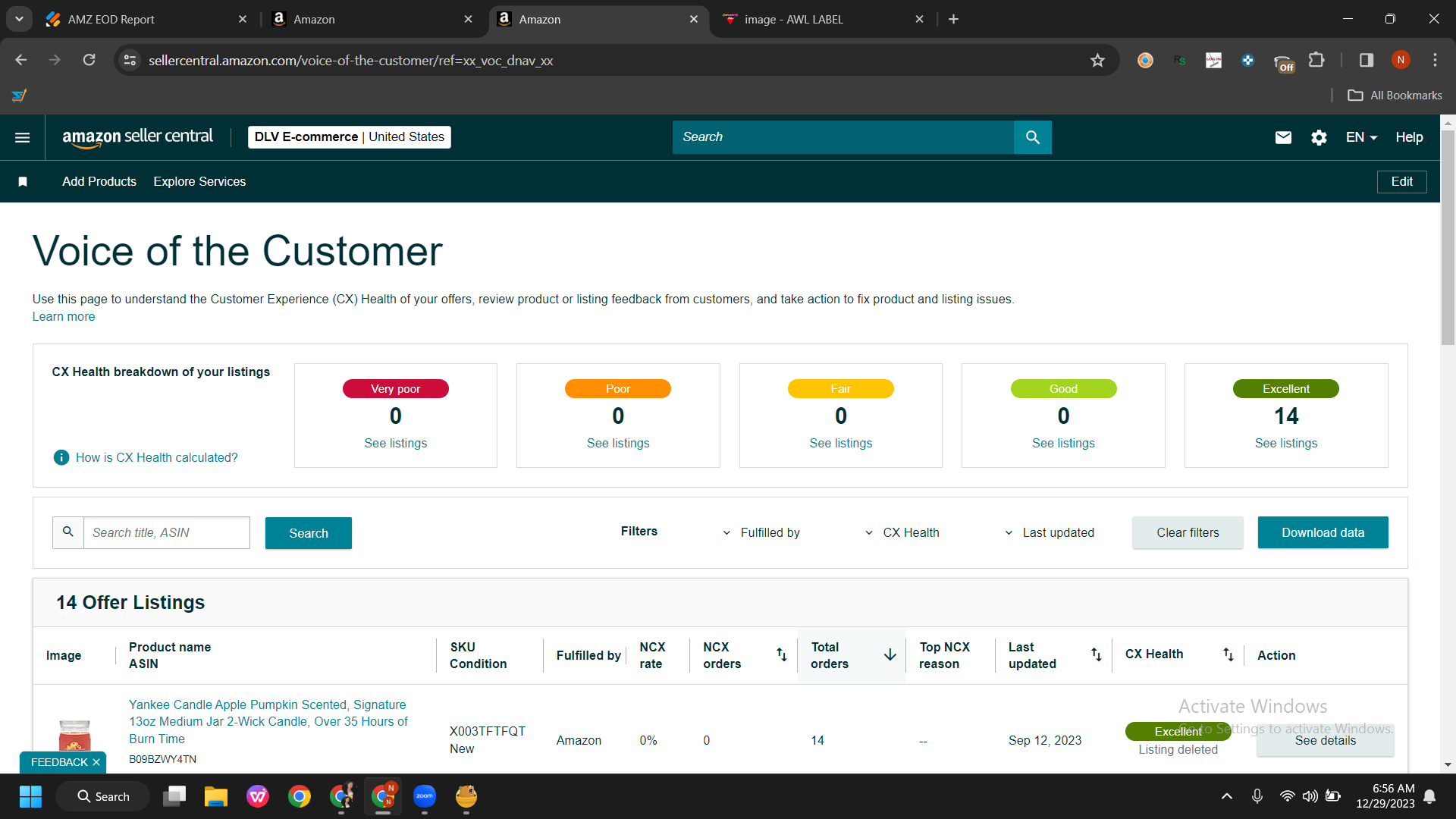The height and width of the screenshot is (819, 1456).
Task: Open the Chrome side panel
Action: 1367,60
